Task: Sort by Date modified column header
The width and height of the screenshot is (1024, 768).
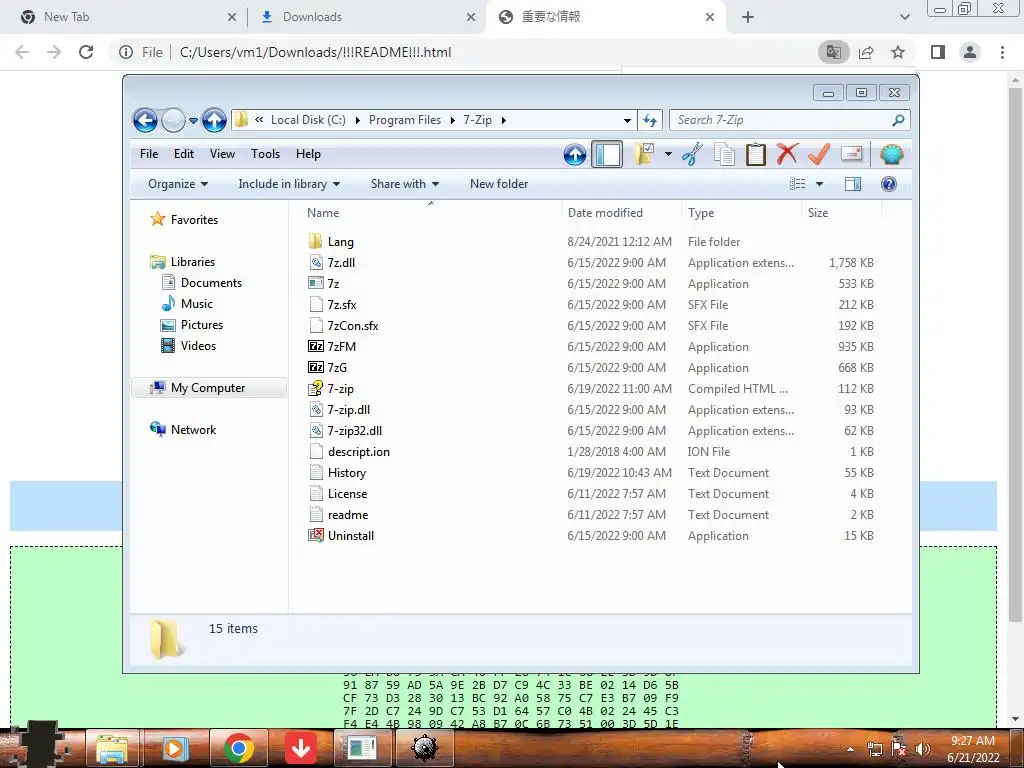Action: [620, 213]
